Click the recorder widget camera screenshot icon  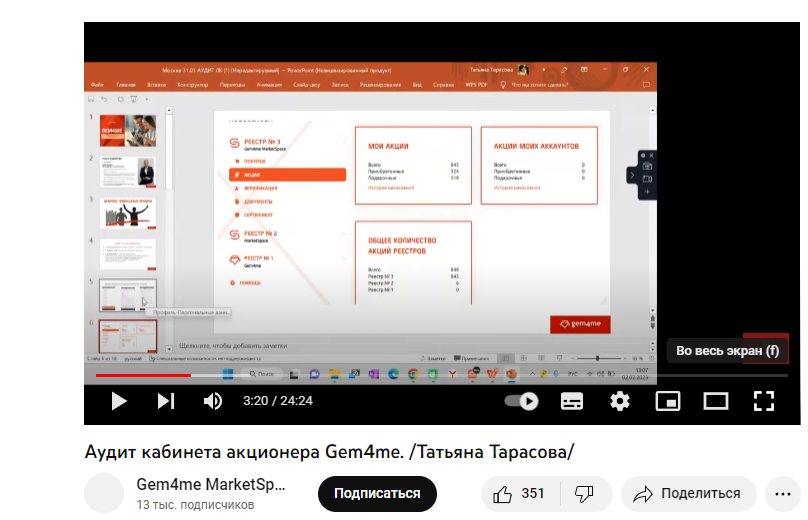click(647, 166)
